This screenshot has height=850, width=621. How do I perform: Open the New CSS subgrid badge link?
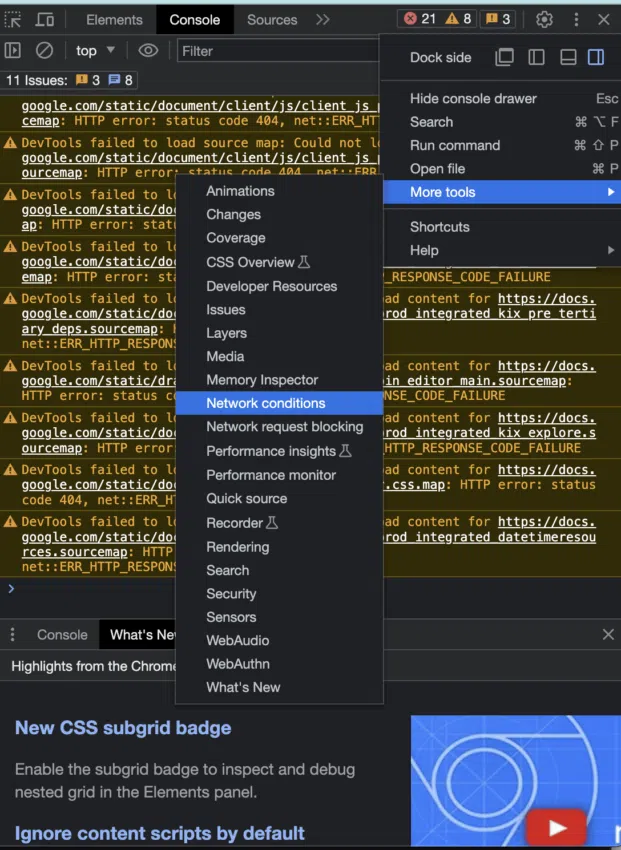point(123,728)
